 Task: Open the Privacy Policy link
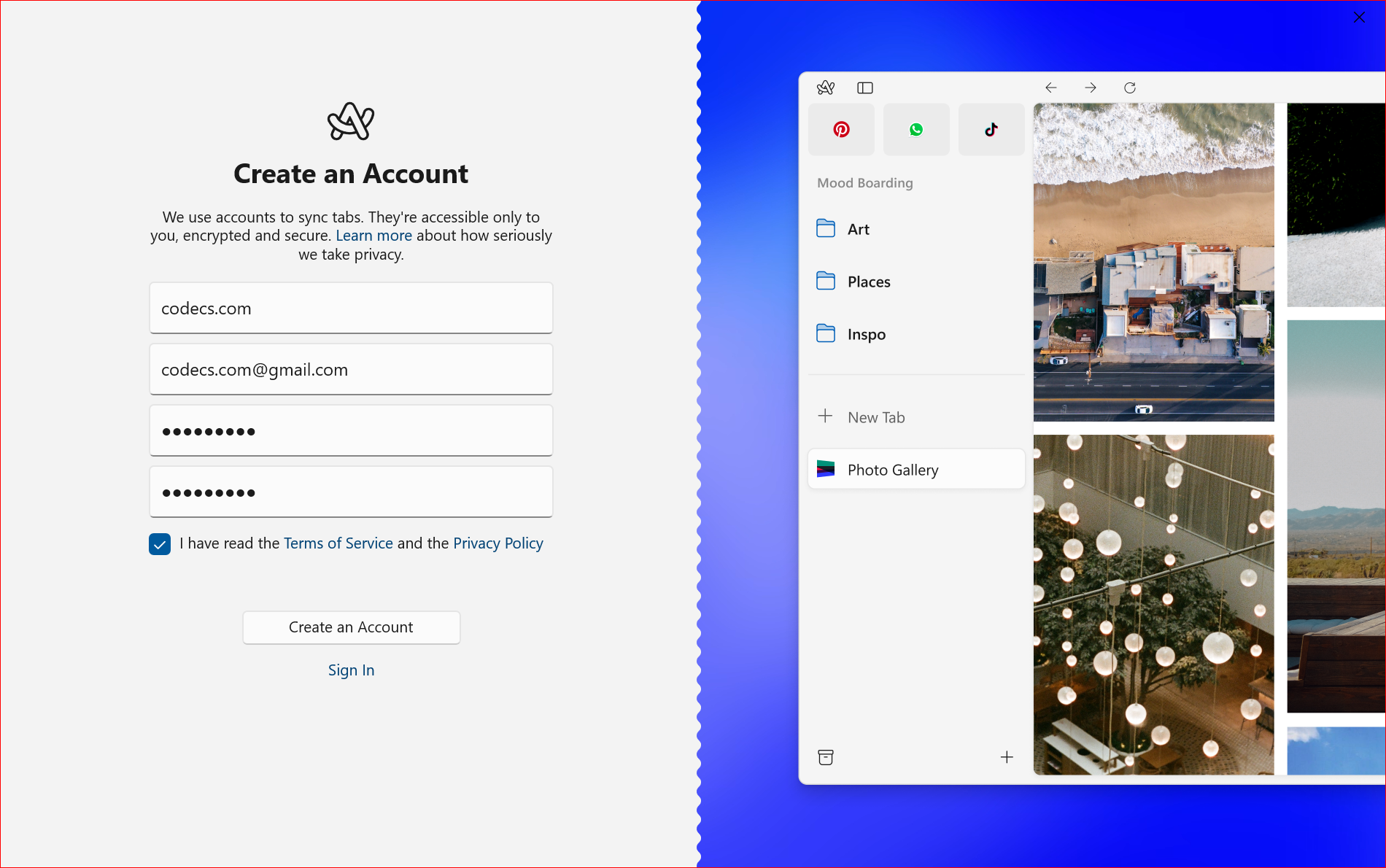point(498,543)
